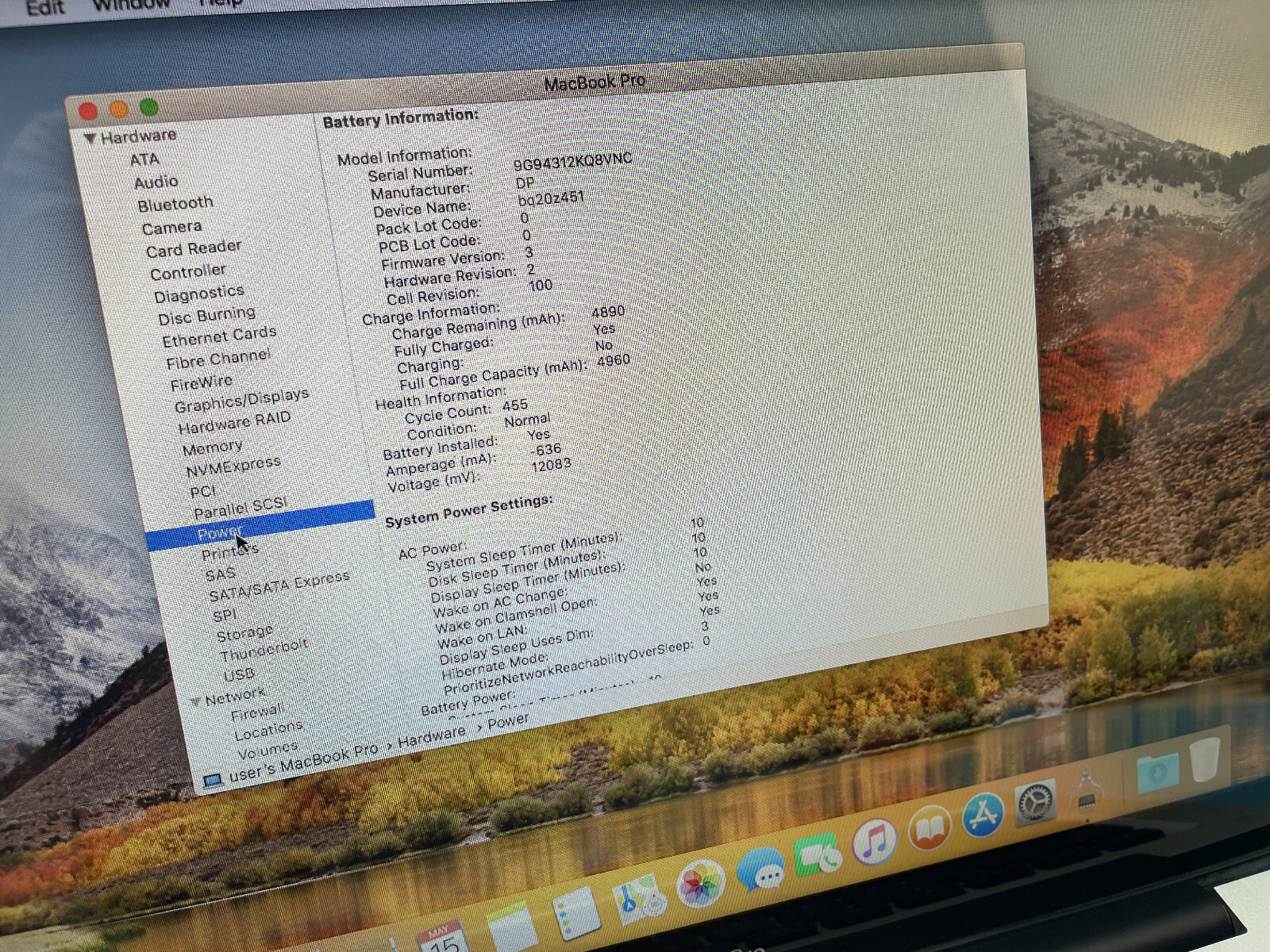
Task: Select SAS in the sidebar
Action: [220, 574]
